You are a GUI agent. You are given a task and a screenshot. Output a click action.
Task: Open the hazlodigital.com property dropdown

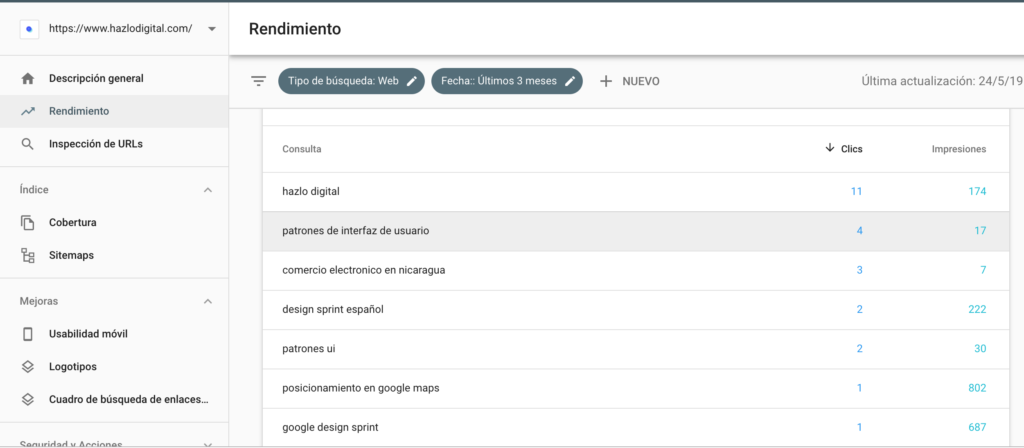pyautogui.click(x=211, y=29)
